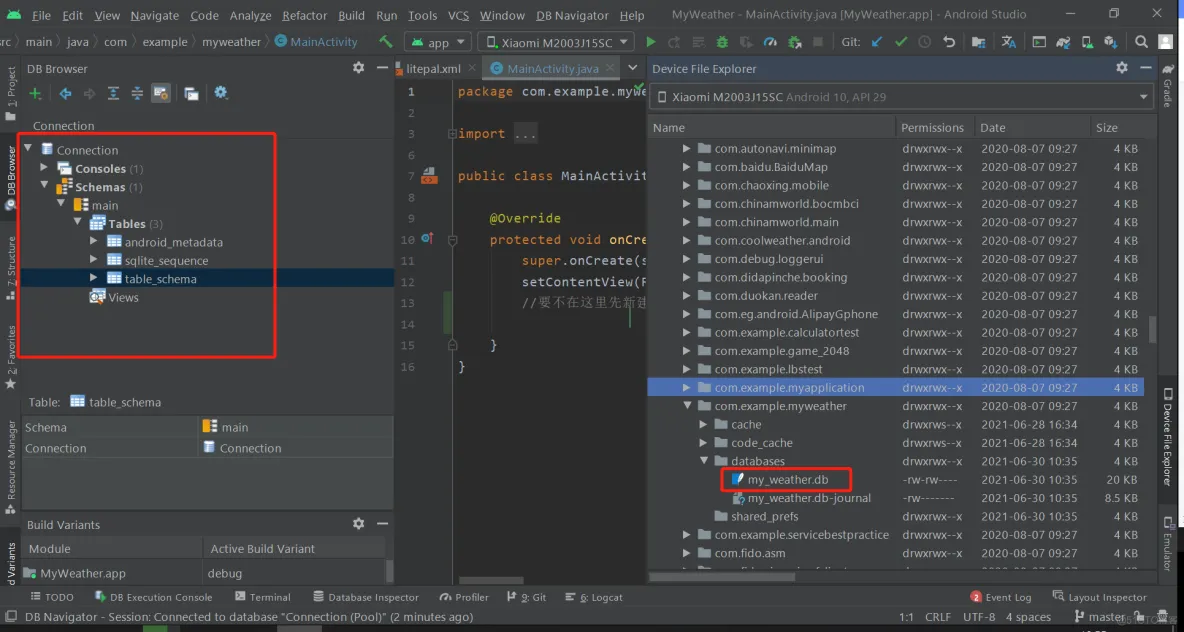1184x632 pixels.
Task: Toggle Autoscroll from Editor in DB Browser
Action: click(161, 94)
